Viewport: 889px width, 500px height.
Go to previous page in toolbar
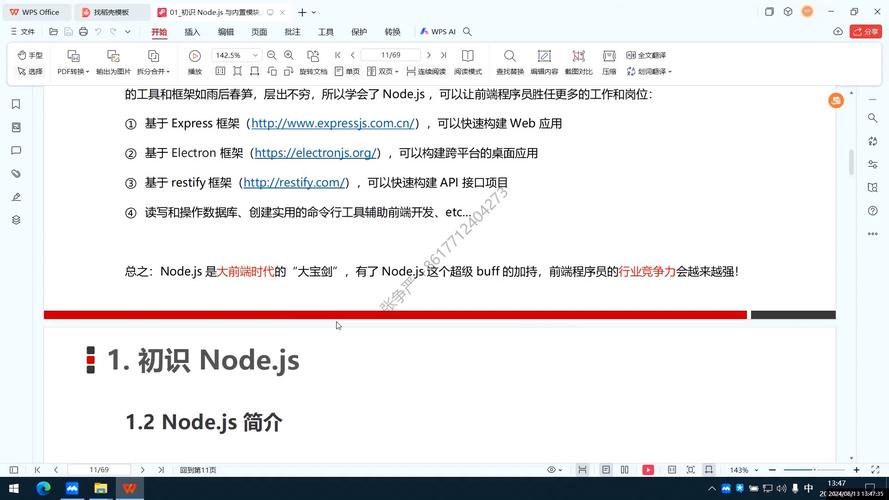click(353, 55)
